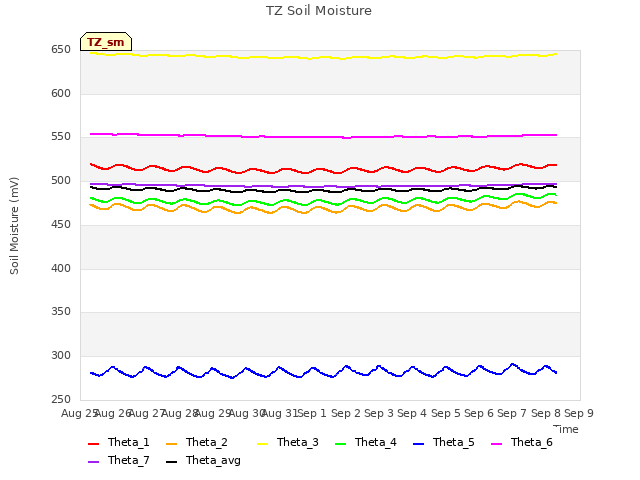The width and height of the screenshot is (640, 480).
Task: Click the Sep 7 x-axis date label
Action: coord(512,413)
